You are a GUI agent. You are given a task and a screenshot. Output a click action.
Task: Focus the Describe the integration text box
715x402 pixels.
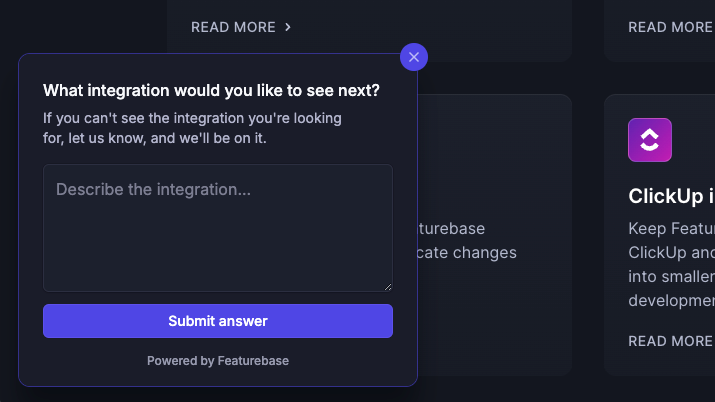(x=217, y=228)
